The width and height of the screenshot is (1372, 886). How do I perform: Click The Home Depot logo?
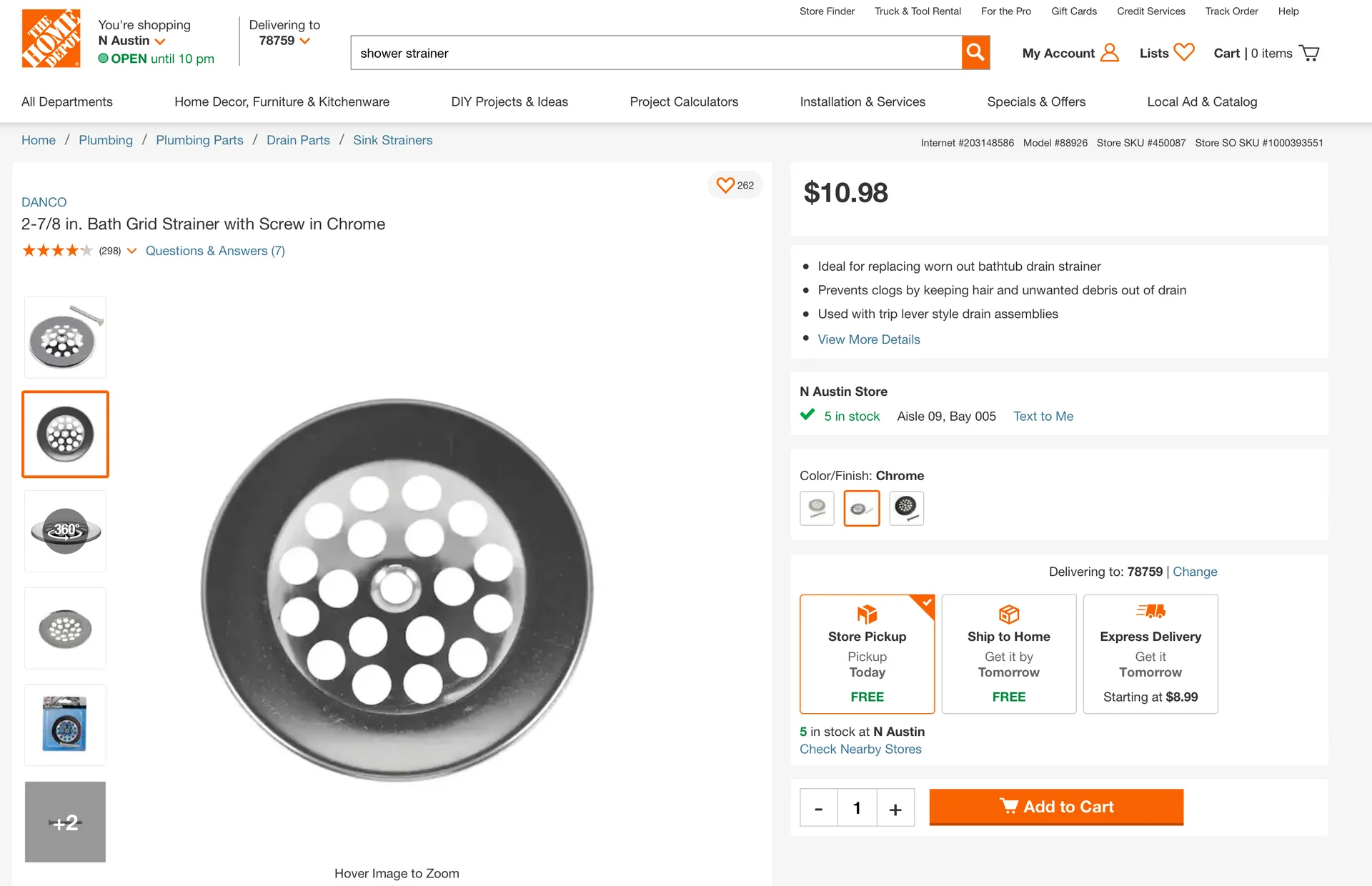pyautogui.click(x=51, y=39)
